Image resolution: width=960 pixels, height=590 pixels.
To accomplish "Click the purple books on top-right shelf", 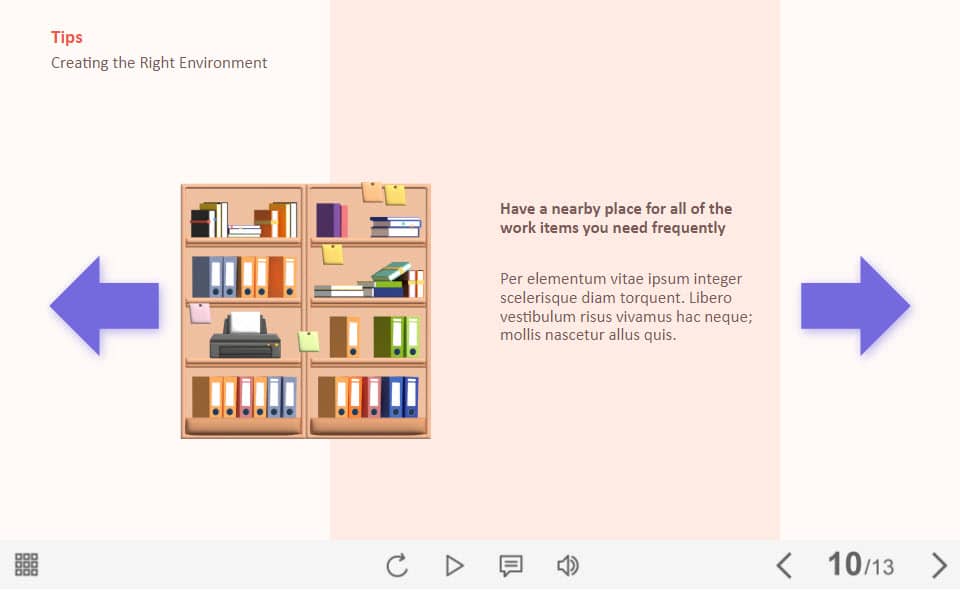I will [331, 220].
